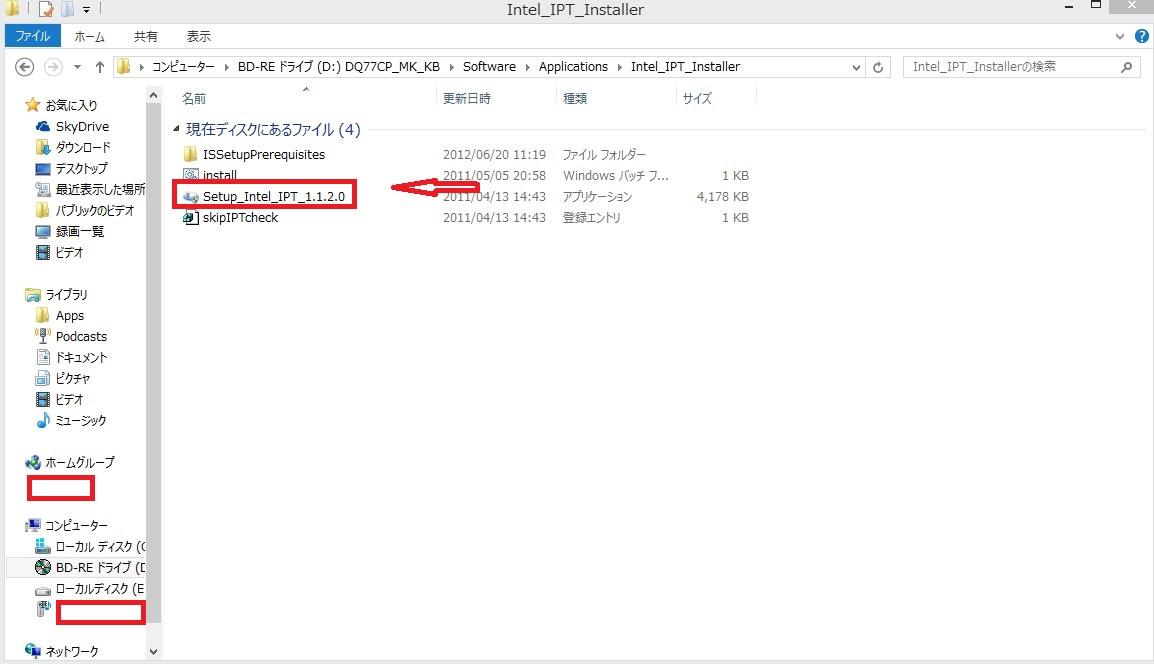This screenshot has height=664, width=1154.
Task: Click navigation pane scrollbar up arrow
Action: pyautogui.click(x=153, y=95)
